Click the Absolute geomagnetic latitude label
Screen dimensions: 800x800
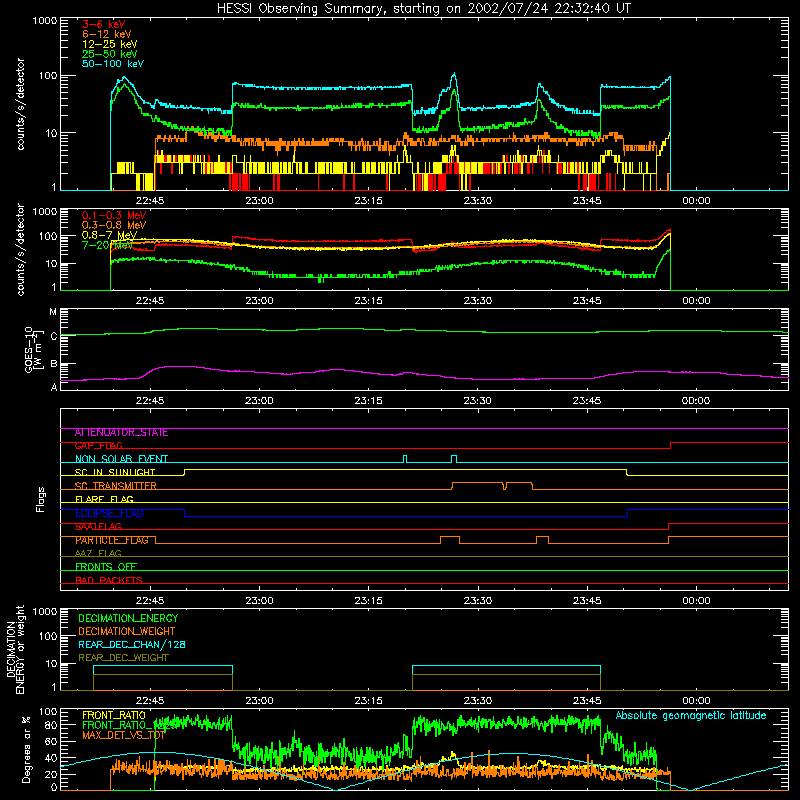coord(691,716)
